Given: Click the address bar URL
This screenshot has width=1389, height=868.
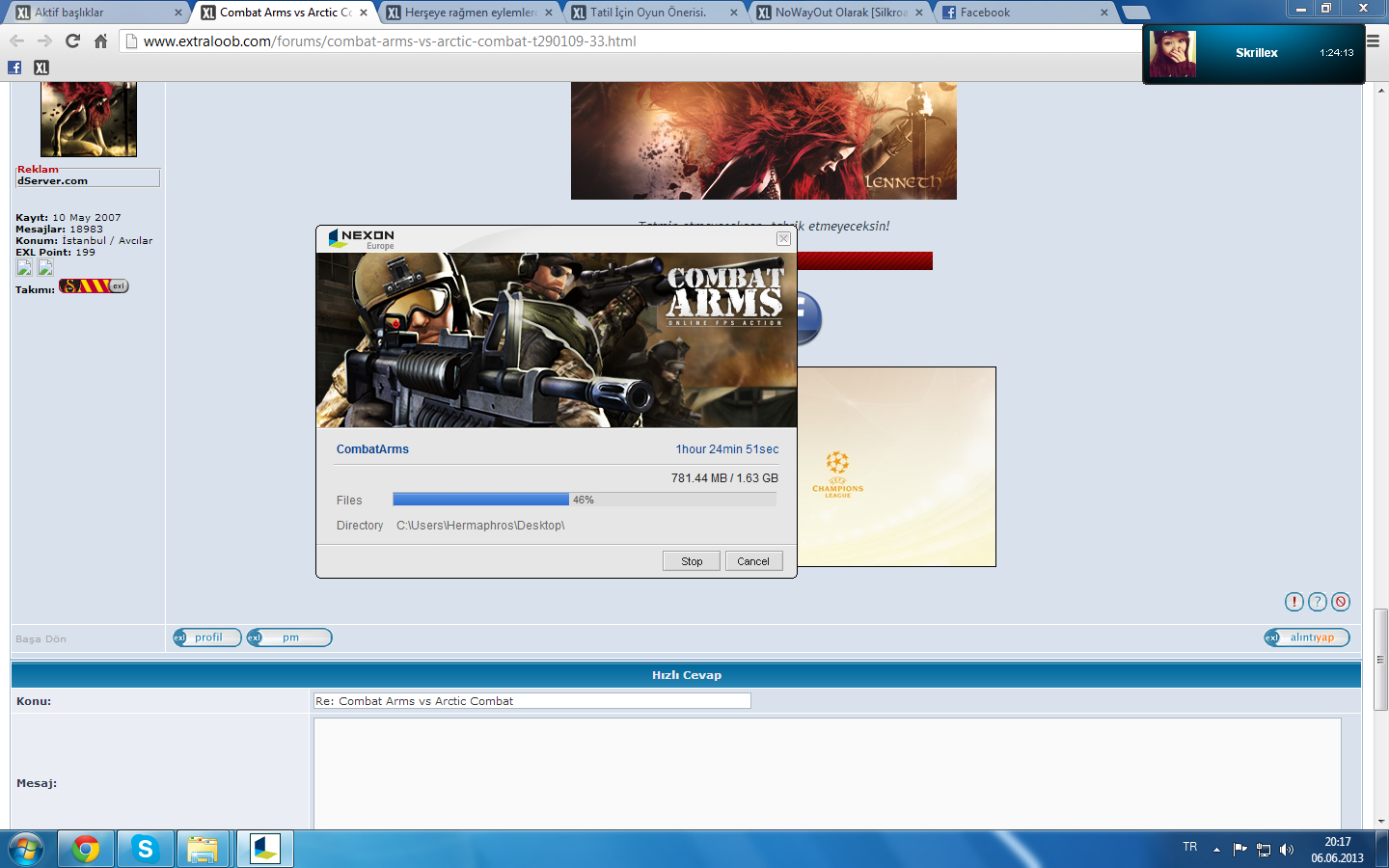Looking at the screenshot, I should tap(390, 41).
